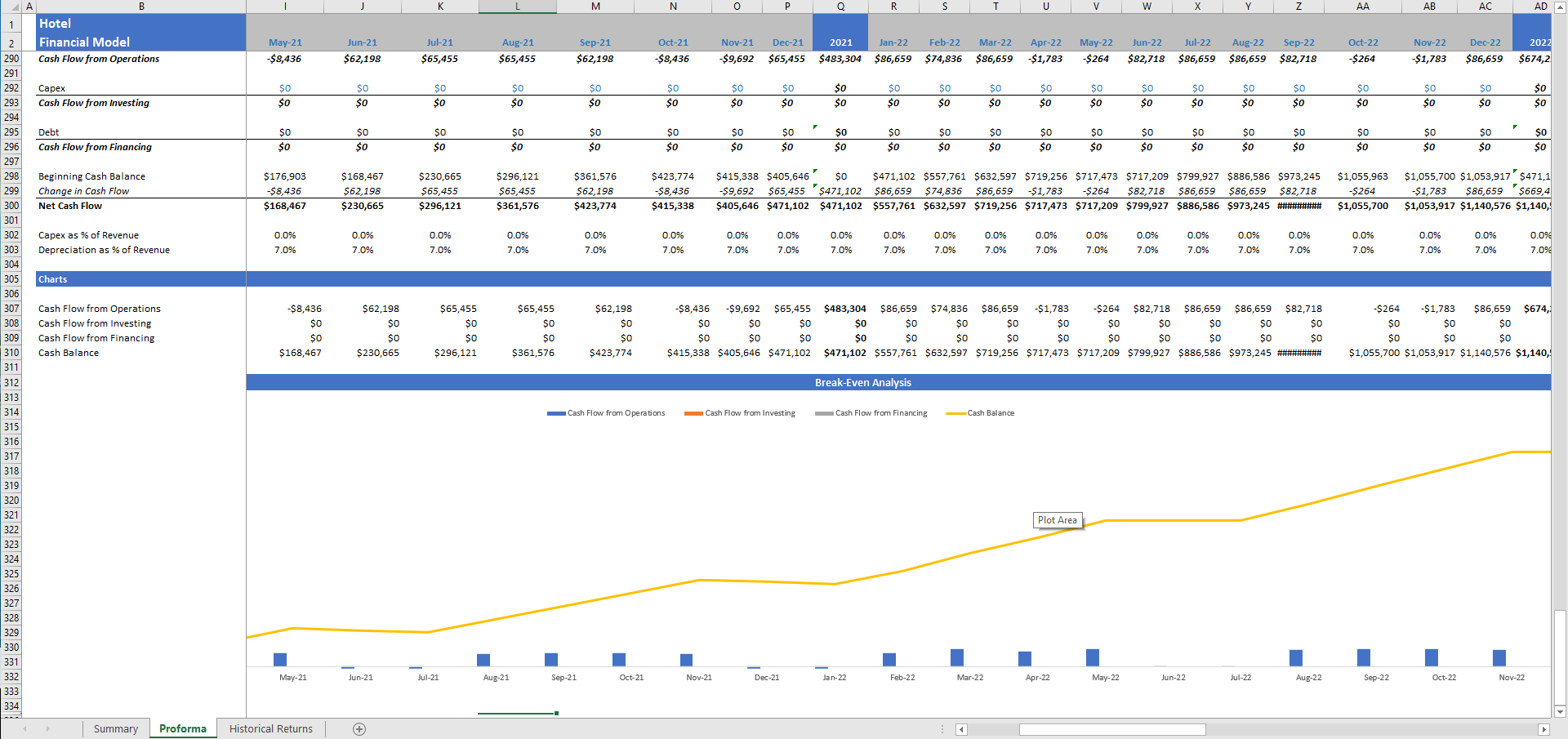This screenshot has height=739, width=1568.
Task: Click the Debt row label
Action: [48, 132]
